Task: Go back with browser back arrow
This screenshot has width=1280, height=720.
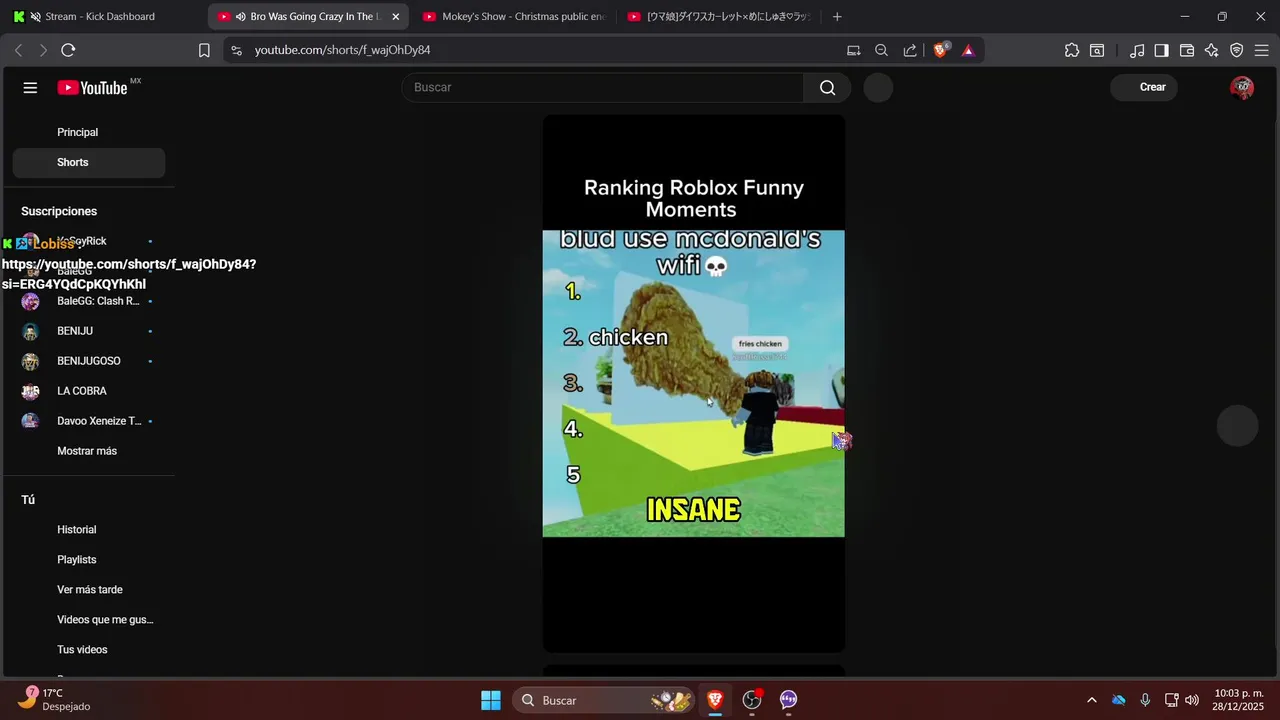Action: tap(18, 50)
